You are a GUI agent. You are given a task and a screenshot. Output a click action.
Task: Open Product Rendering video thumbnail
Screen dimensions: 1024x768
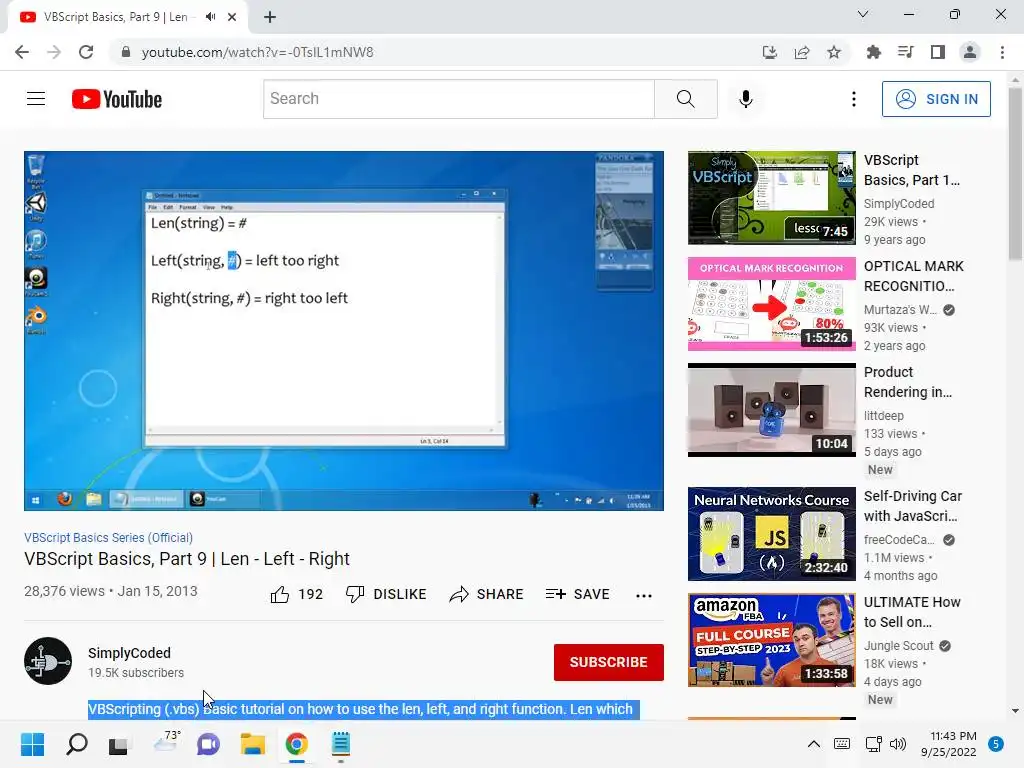(x=771, y=410)
